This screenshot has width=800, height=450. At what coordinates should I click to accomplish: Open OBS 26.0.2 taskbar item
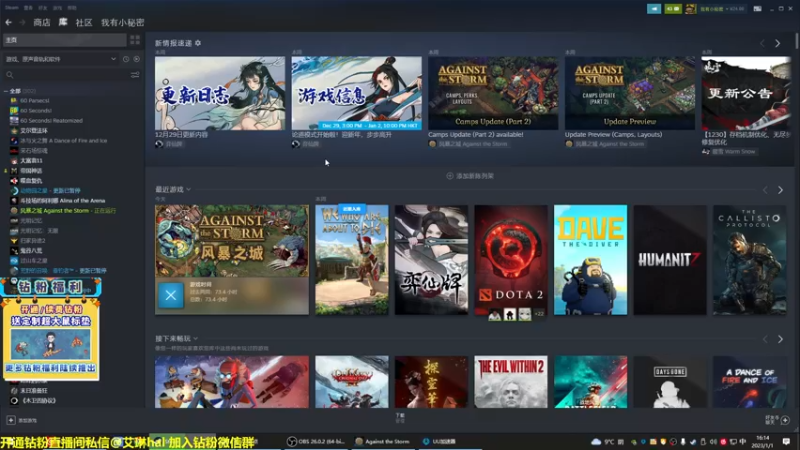[315, 441]
